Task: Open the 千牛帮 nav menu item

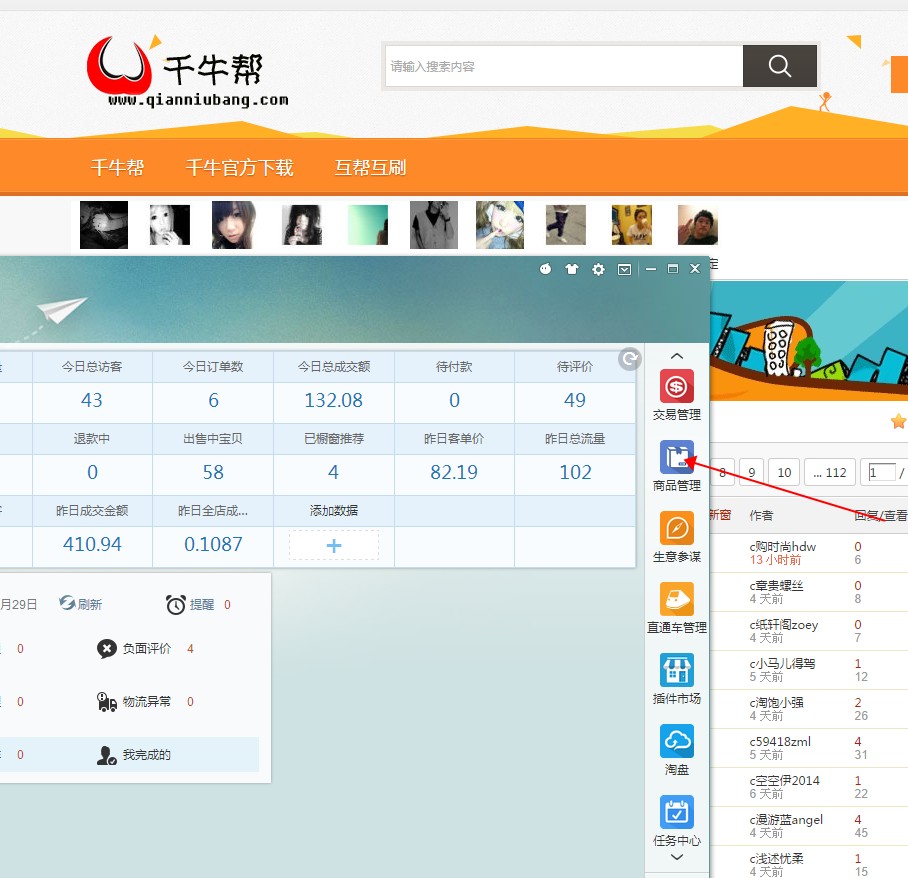Action: click(117, 167)
